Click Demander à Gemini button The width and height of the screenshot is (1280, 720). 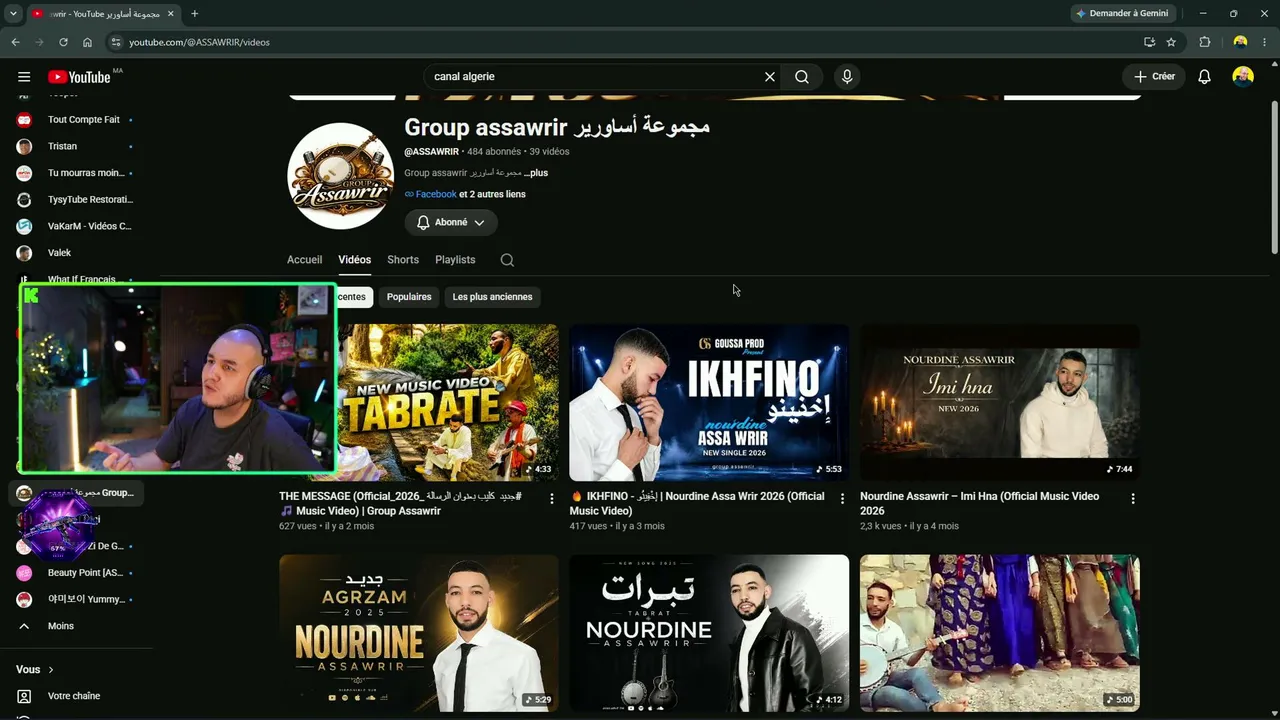click(1122, 14)
